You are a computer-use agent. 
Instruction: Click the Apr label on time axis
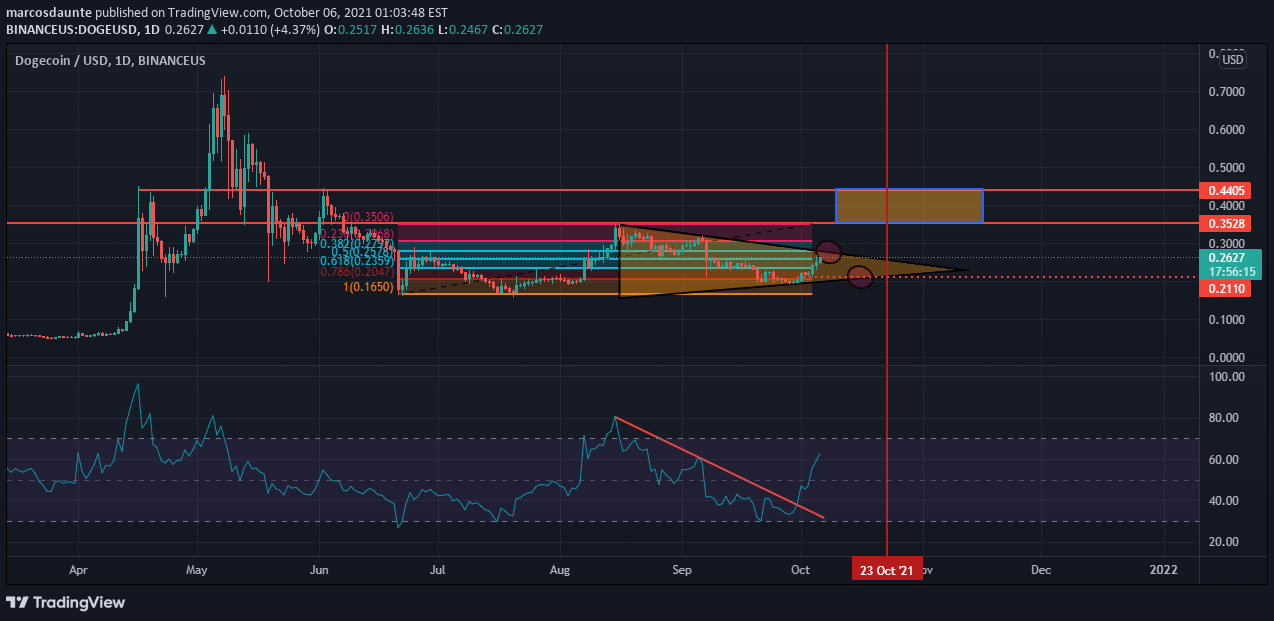point(79,569)
